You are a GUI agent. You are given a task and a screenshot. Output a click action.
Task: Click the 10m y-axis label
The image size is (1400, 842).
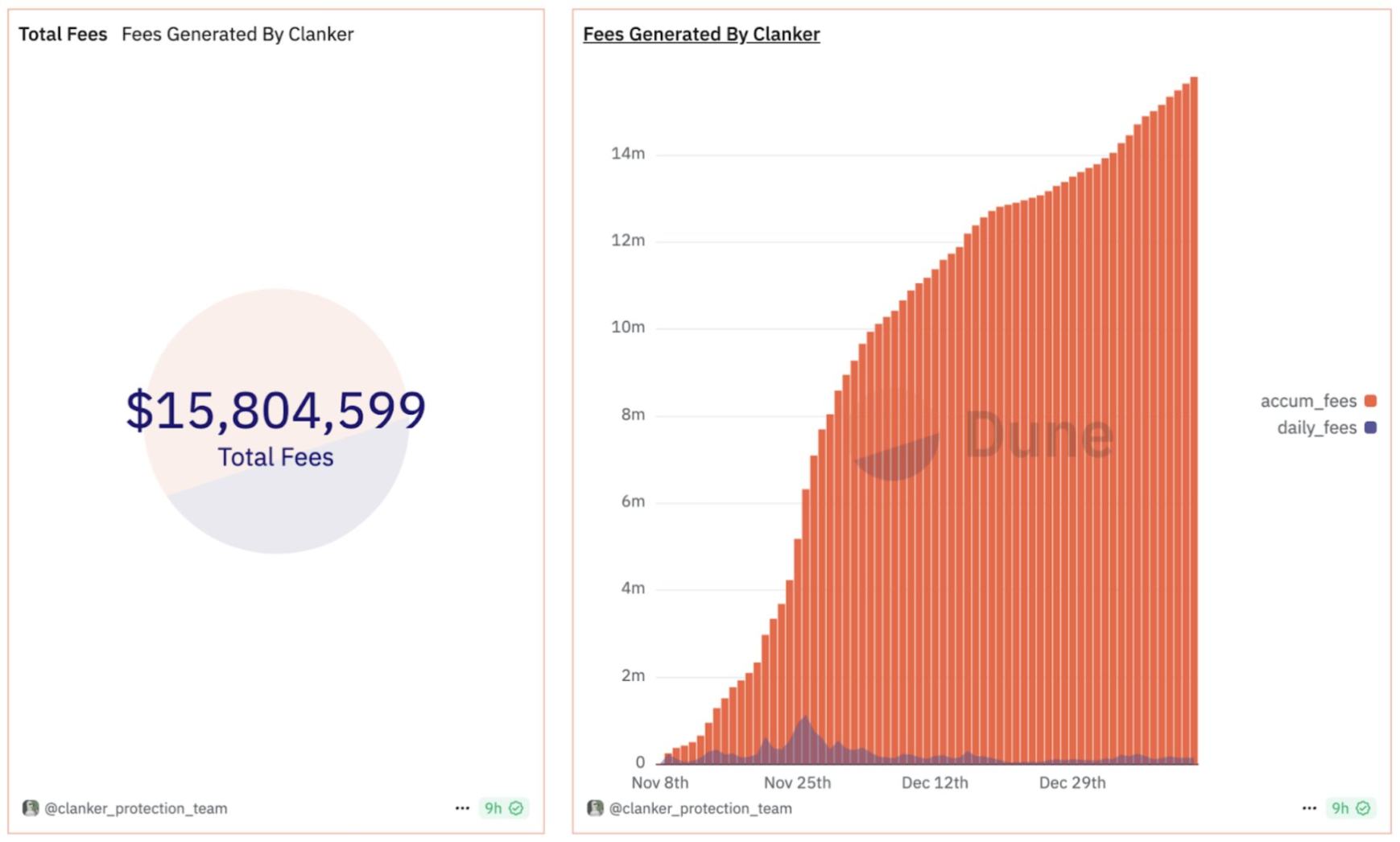pos(628,328)
